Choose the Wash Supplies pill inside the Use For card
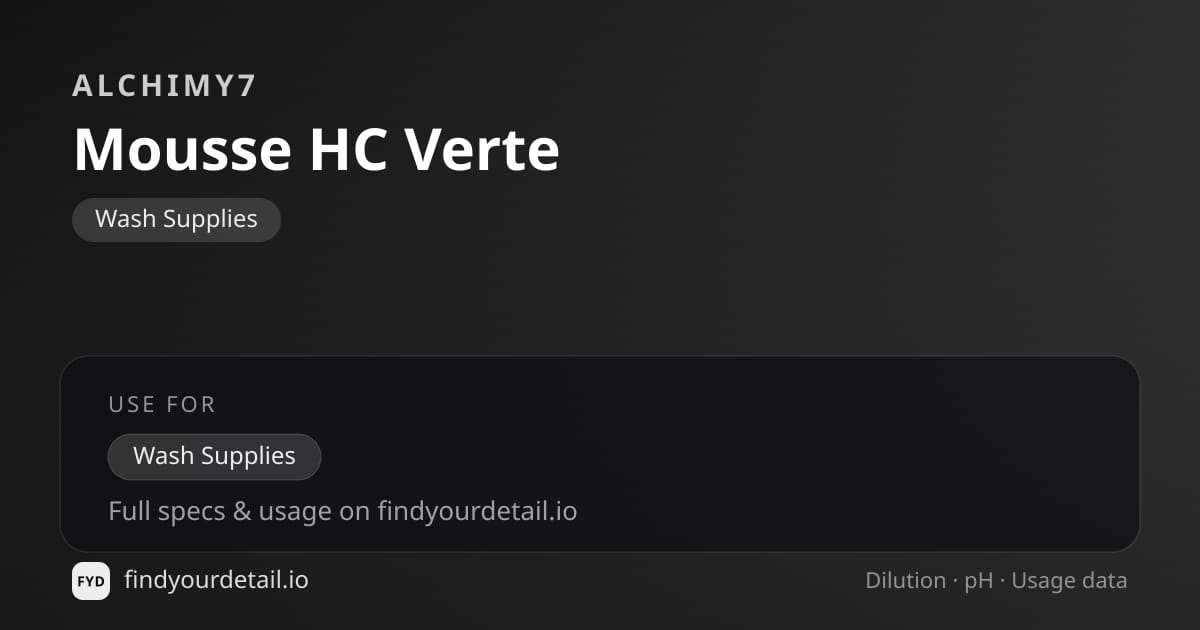 [x=214, y=456]
